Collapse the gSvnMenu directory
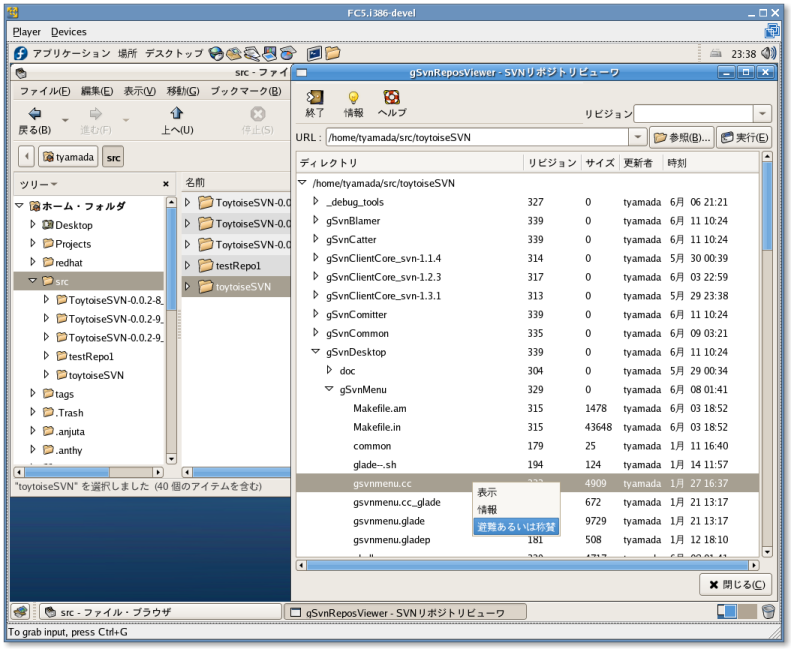 [x=329, y=389]
